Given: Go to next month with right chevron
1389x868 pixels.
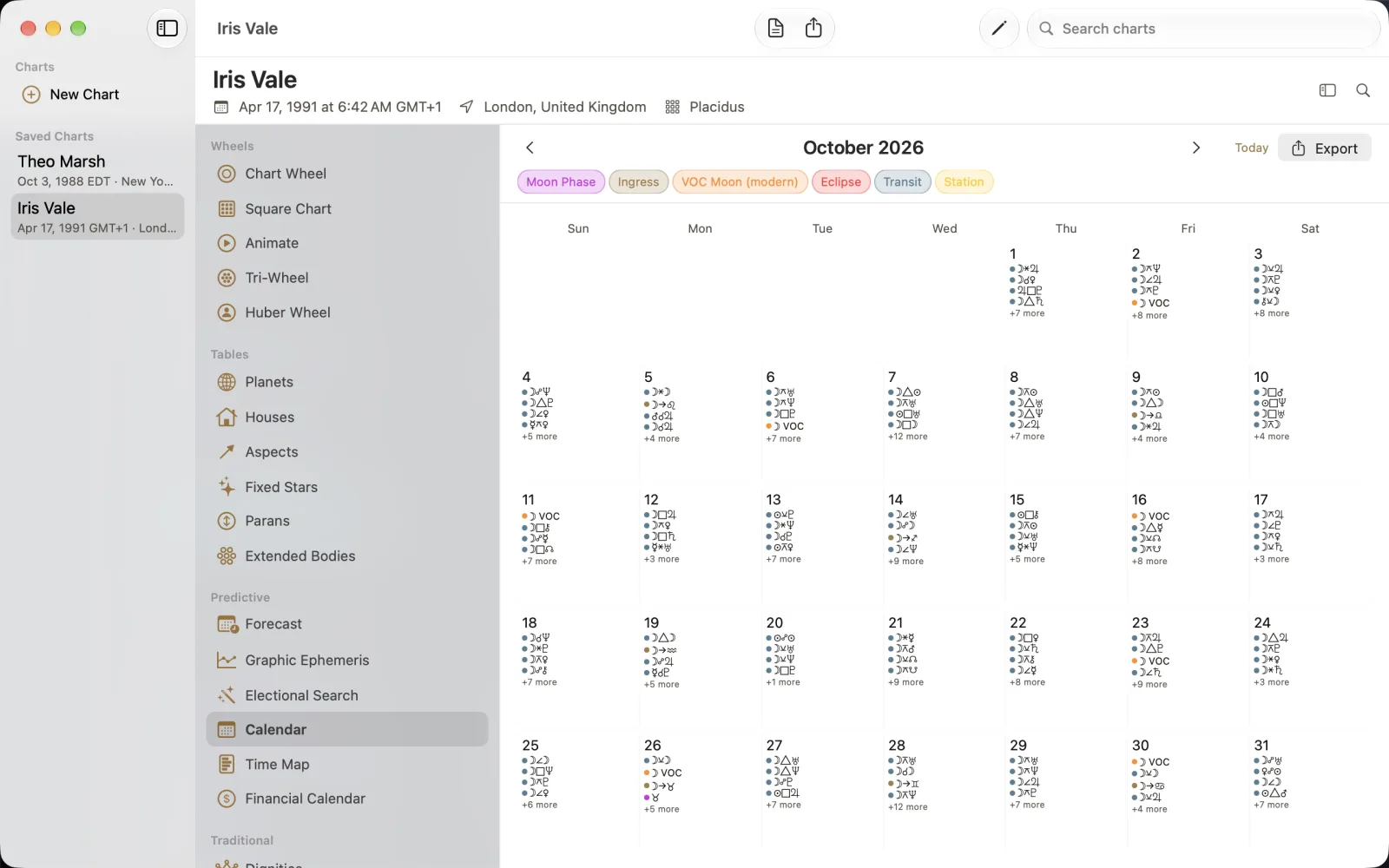Looking at the screenshot, I should point(1196,148).
